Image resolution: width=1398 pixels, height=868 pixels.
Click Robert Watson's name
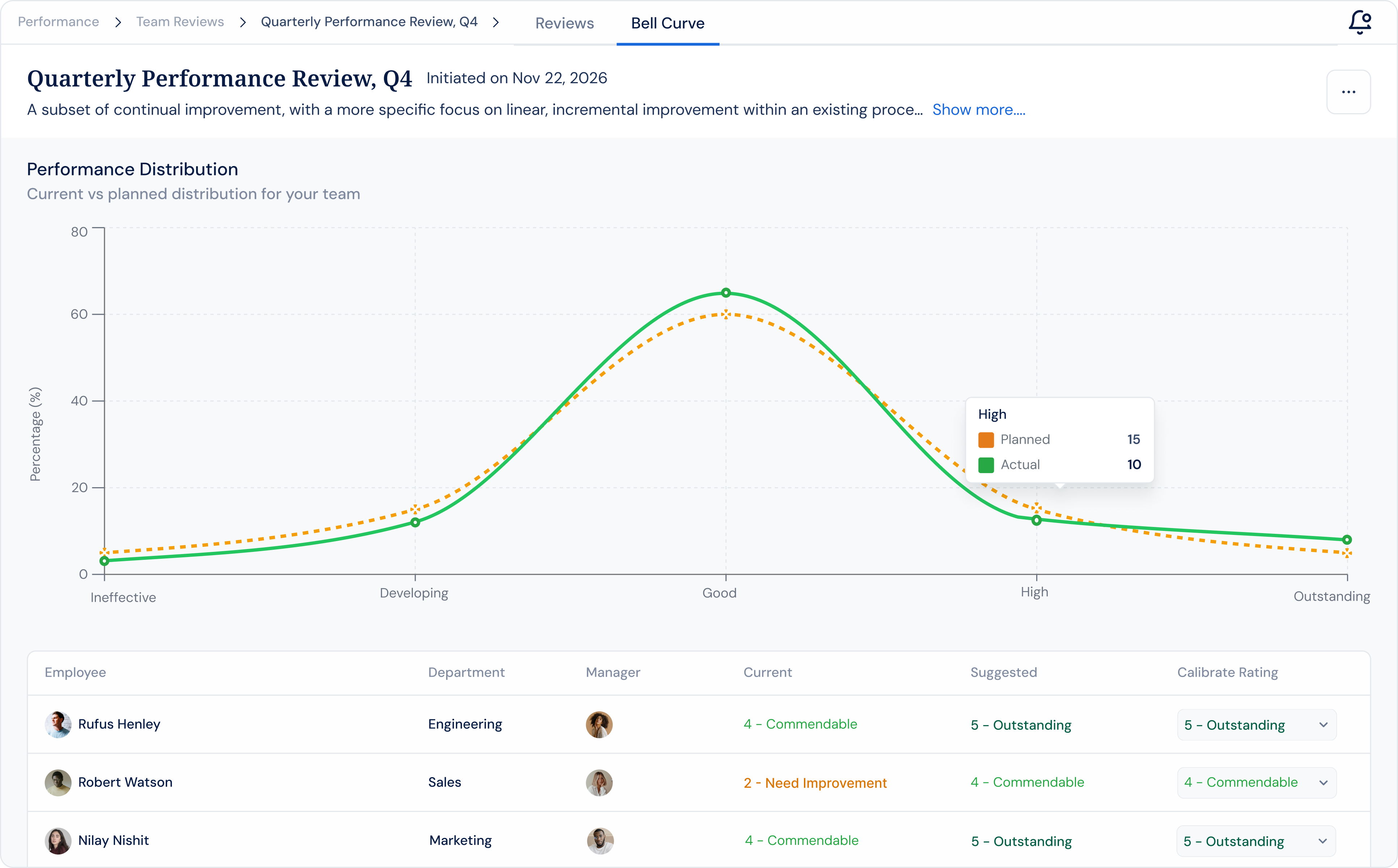coord(125,782)
